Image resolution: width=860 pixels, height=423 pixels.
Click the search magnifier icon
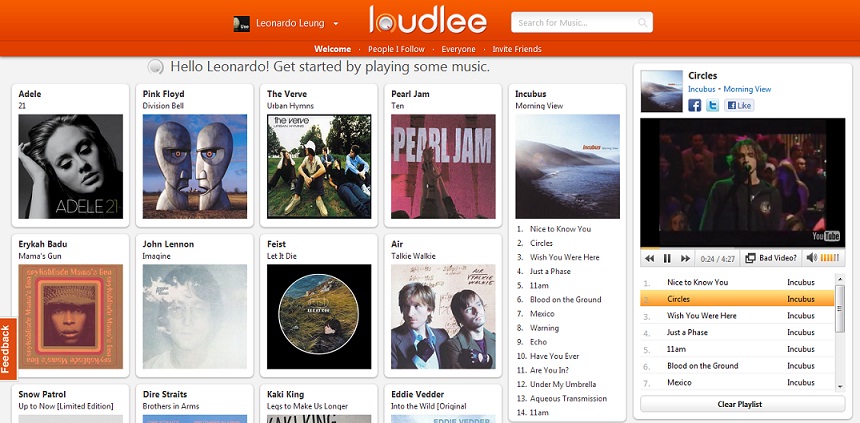click(x=643, y=23)
